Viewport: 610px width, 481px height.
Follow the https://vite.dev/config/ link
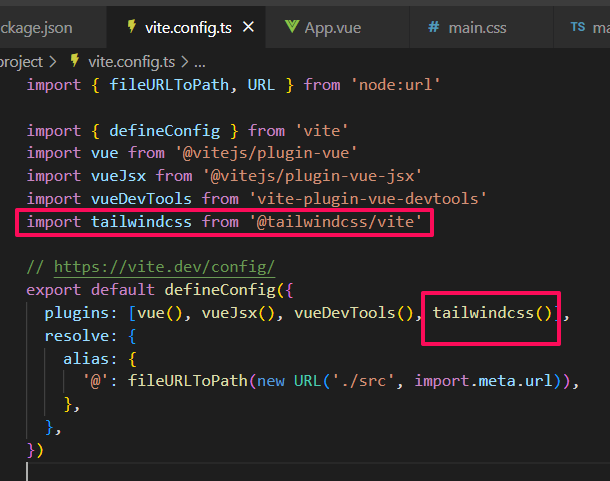click(x=164, y=267)
